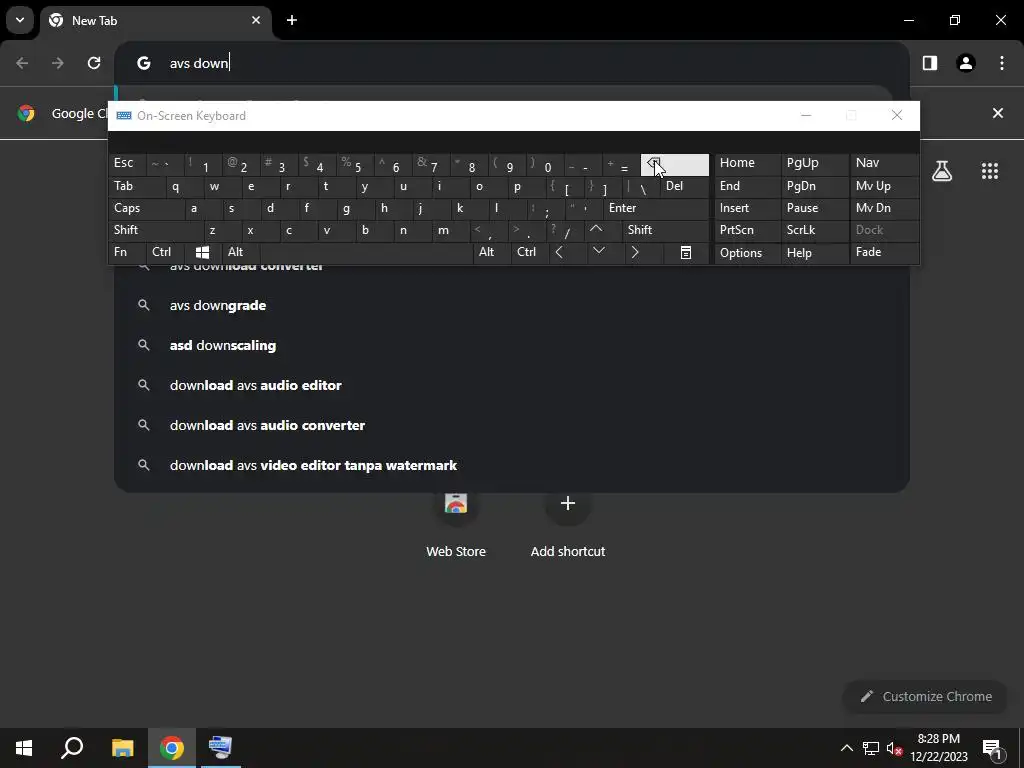This screenshot has width=1024, height=768.
Task: Click the Chrome reload page icon
Action: 94,63
